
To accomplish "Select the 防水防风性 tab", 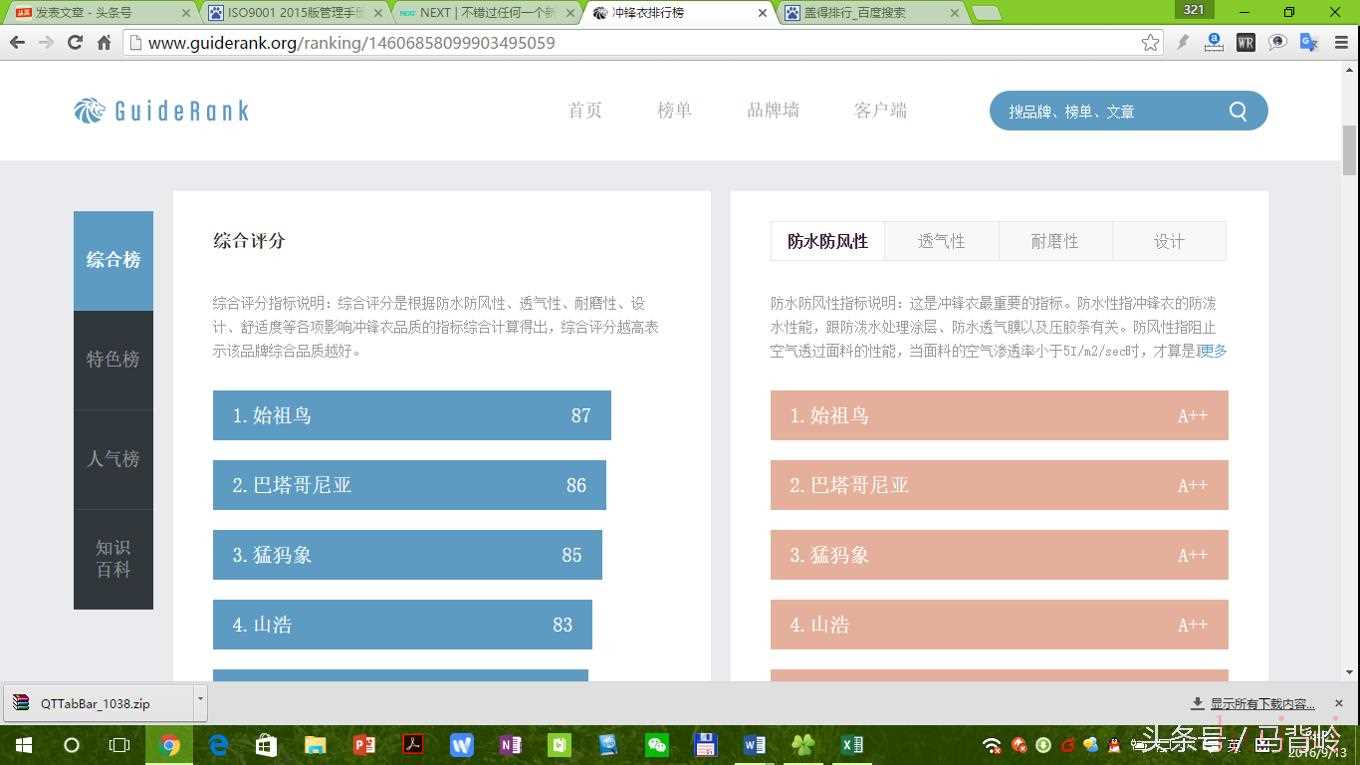I will (x=828, y=241).
